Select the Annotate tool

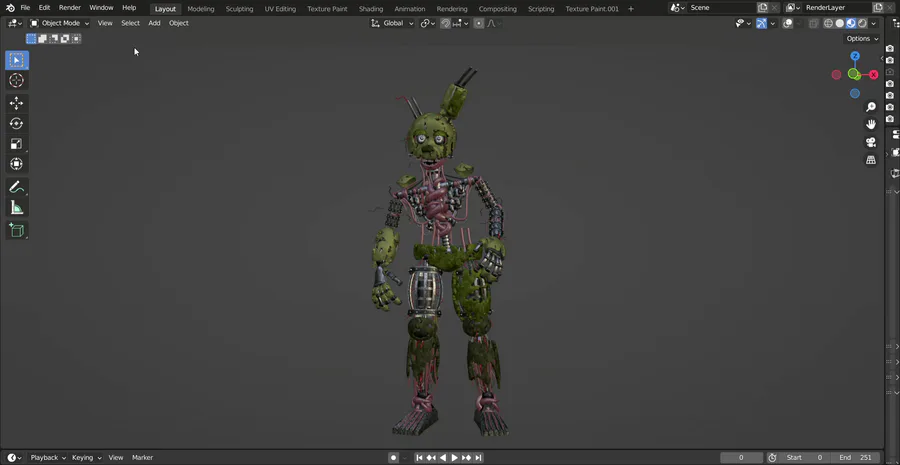17,187
